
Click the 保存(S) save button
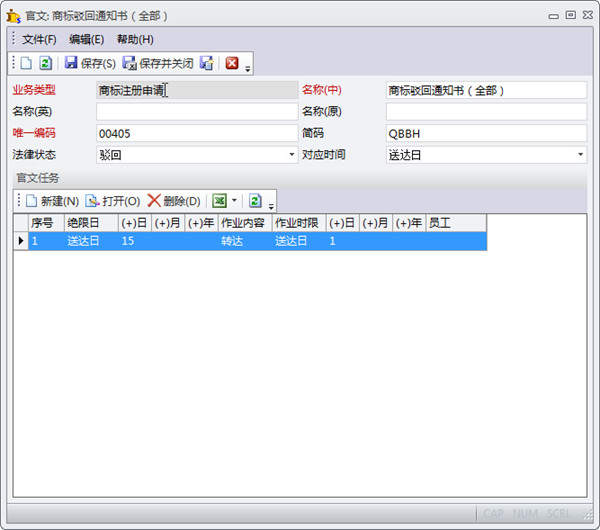[90, 63]
